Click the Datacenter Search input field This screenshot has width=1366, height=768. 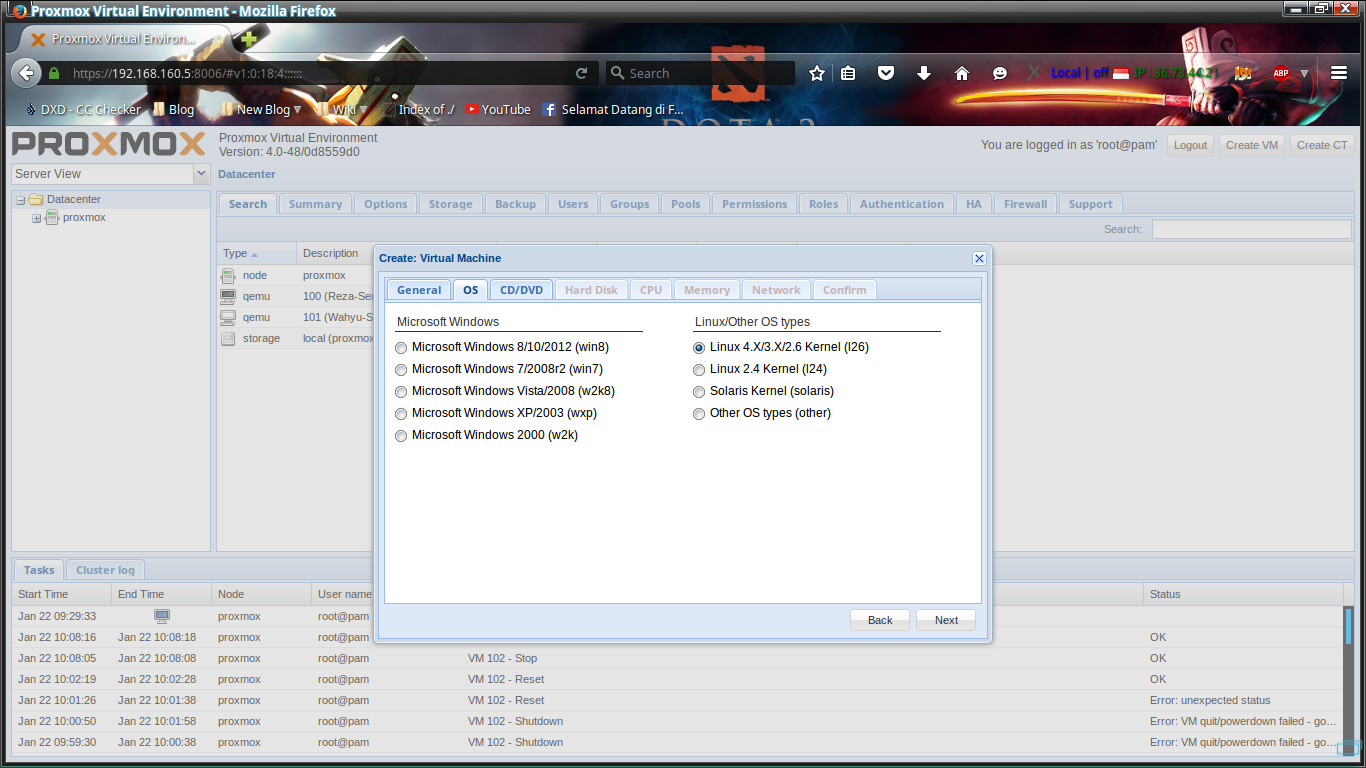(x=1251, y=229)
